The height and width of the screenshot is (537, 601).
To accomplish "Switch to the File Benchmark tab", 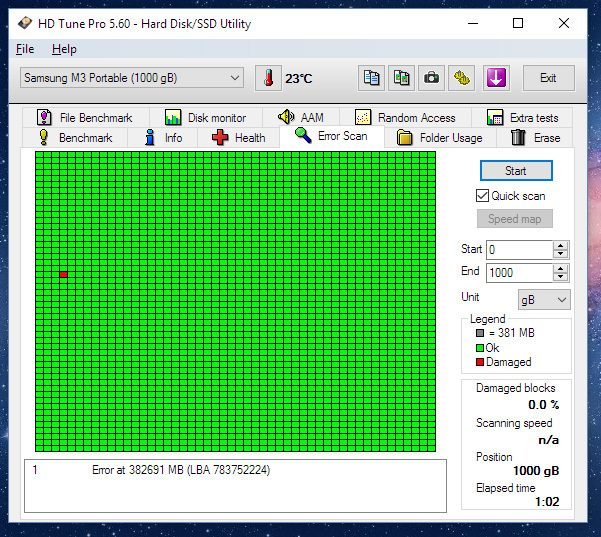I will (85, 118).
